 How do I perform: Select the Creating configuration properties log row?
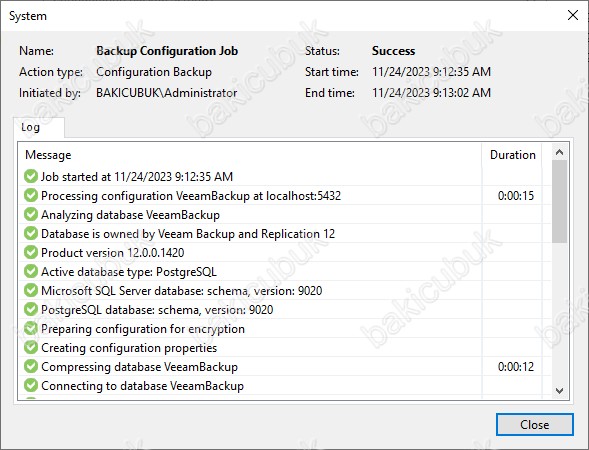coord(285,347)
